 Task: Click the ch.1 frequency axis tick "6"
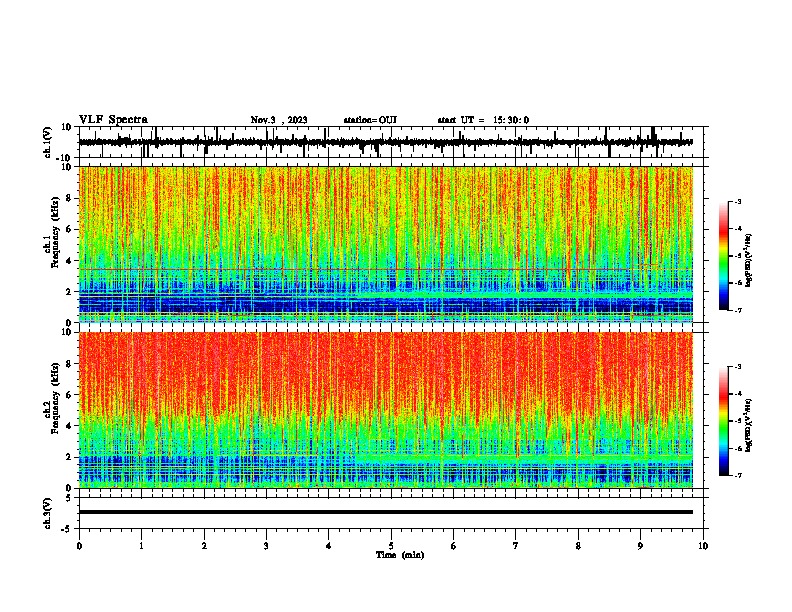[x=69, y=229]
